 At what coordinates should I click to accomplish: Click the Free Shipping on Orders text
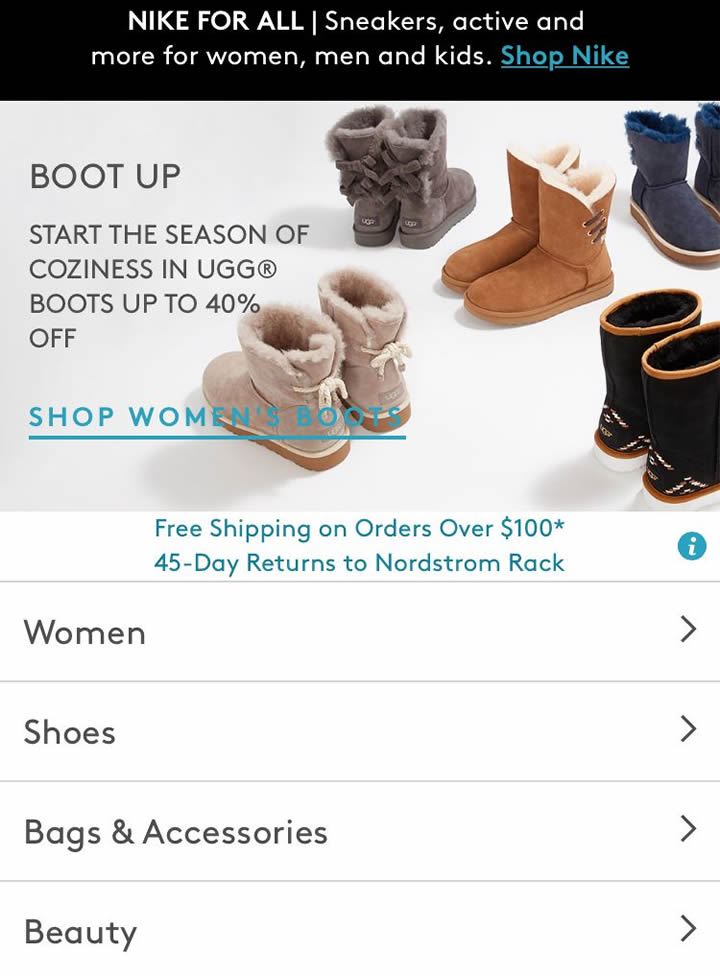360,528
